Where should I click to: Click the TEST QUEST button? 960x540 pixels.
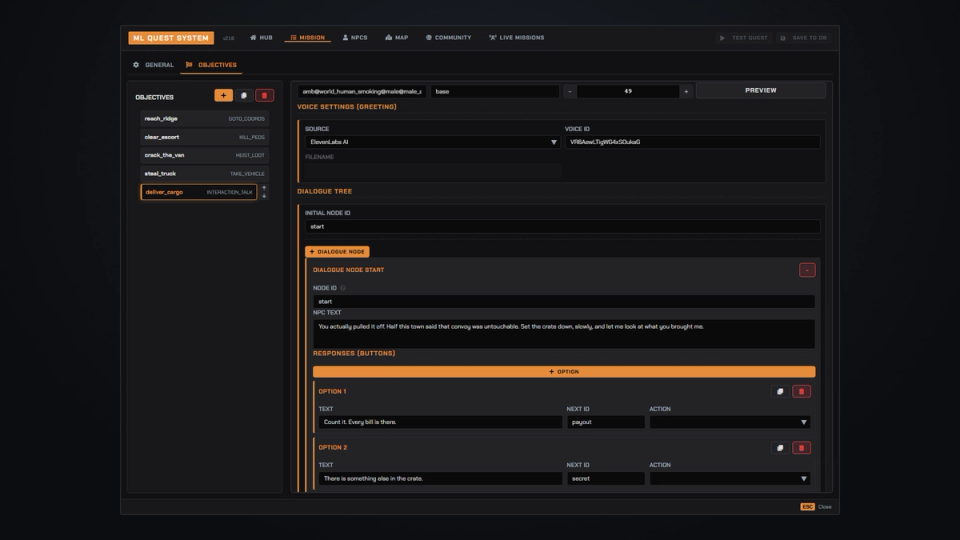coord(743,38)
